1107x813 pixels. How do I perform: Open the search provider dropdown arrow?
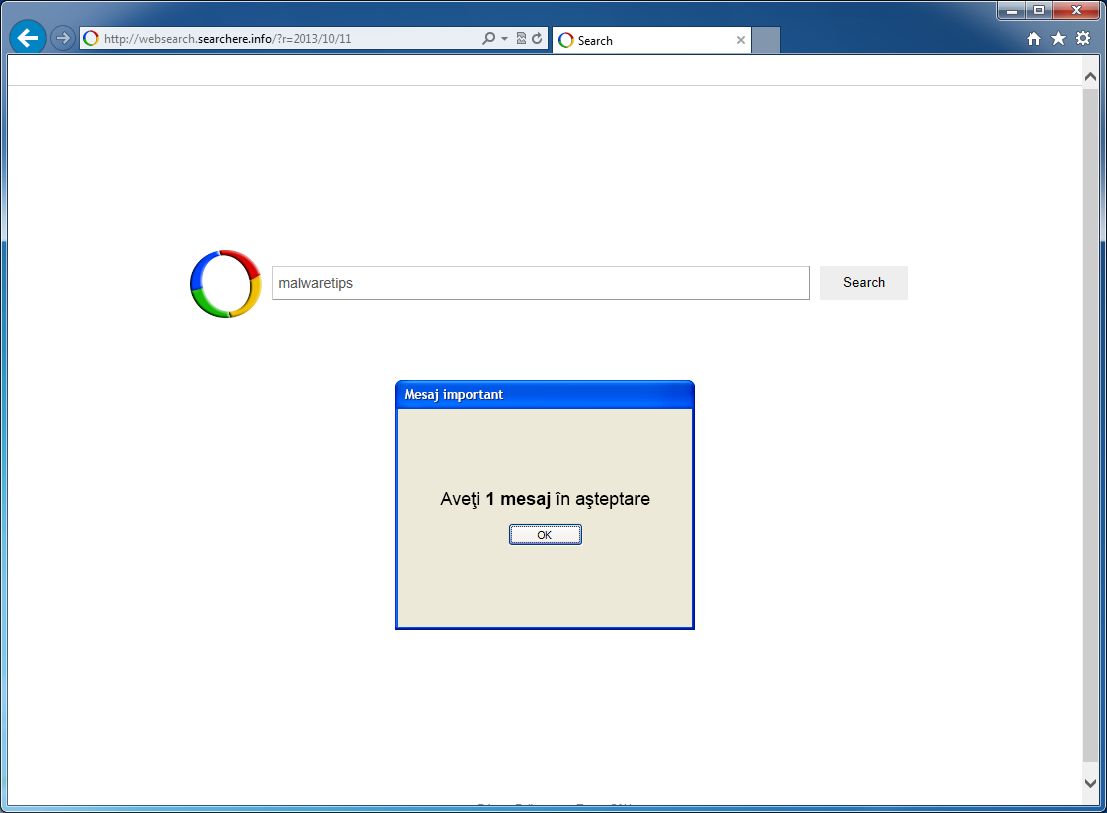click(x=502, y=37)
